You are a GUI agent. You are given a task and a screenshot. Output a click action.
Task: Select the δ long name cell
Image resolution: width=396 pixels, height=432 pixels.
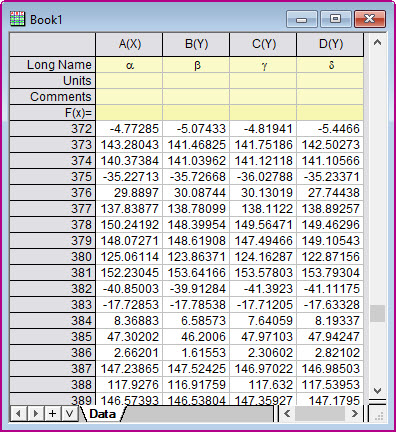point(330,65)
